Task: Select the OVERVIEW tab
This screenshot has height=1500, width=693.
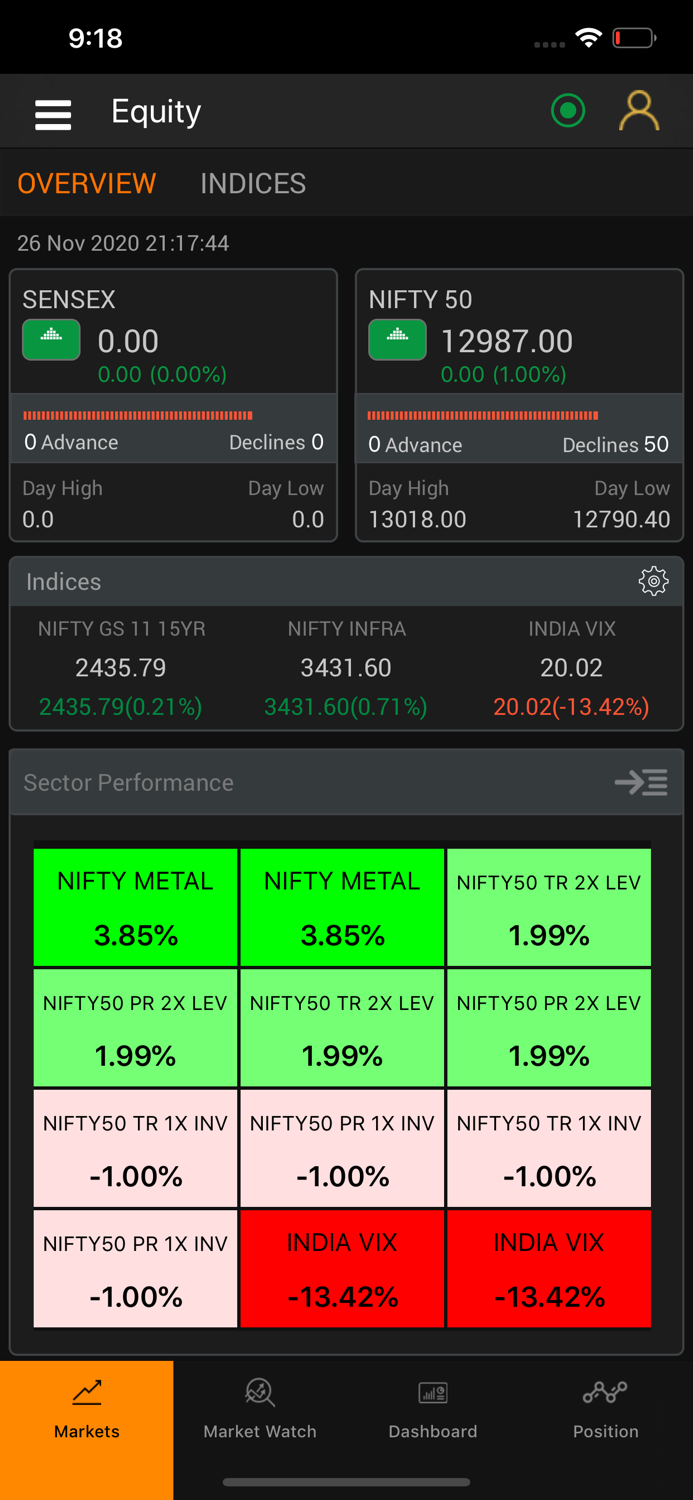Action: click(x=86, y=183)
